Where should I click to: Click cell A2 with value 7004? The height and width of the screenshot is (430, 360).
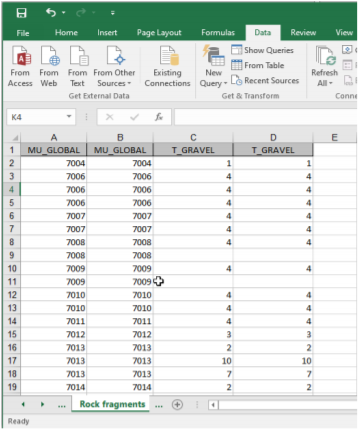point(54,163)
